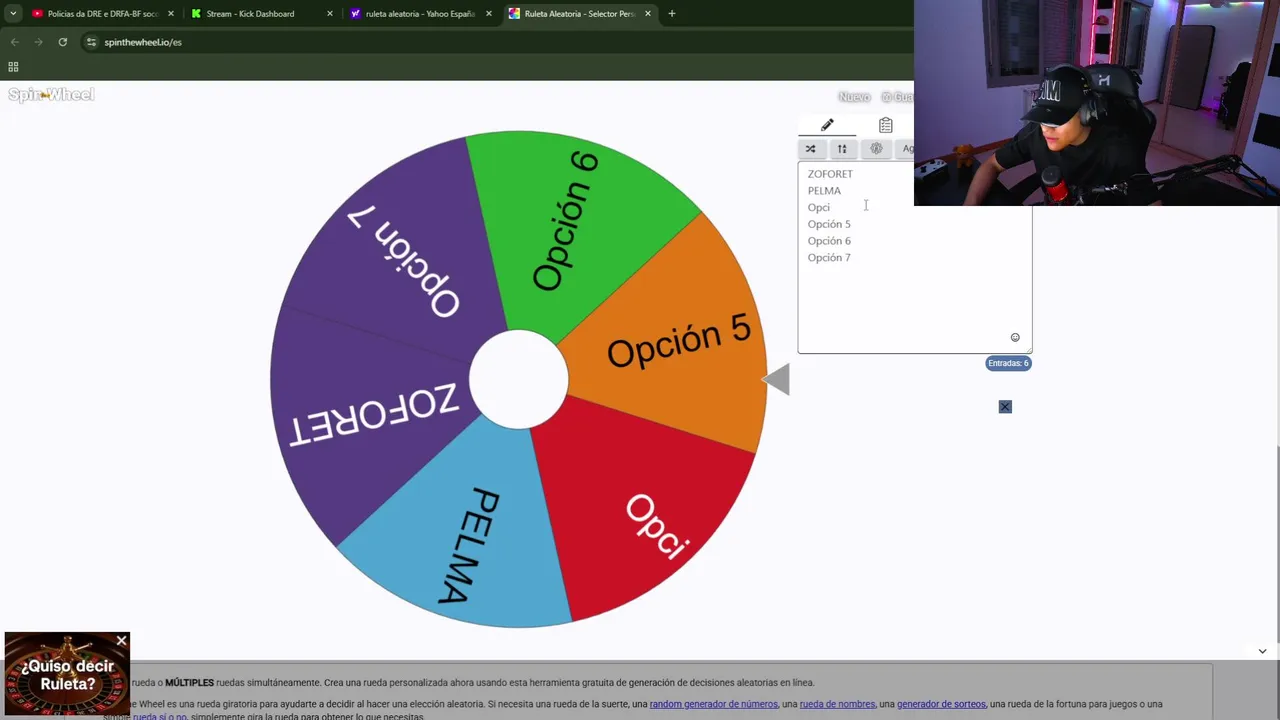The image size is (1280, 720).
Task: Click the address bar URL spinthewheel.io/es
Action: click(143, 42)
